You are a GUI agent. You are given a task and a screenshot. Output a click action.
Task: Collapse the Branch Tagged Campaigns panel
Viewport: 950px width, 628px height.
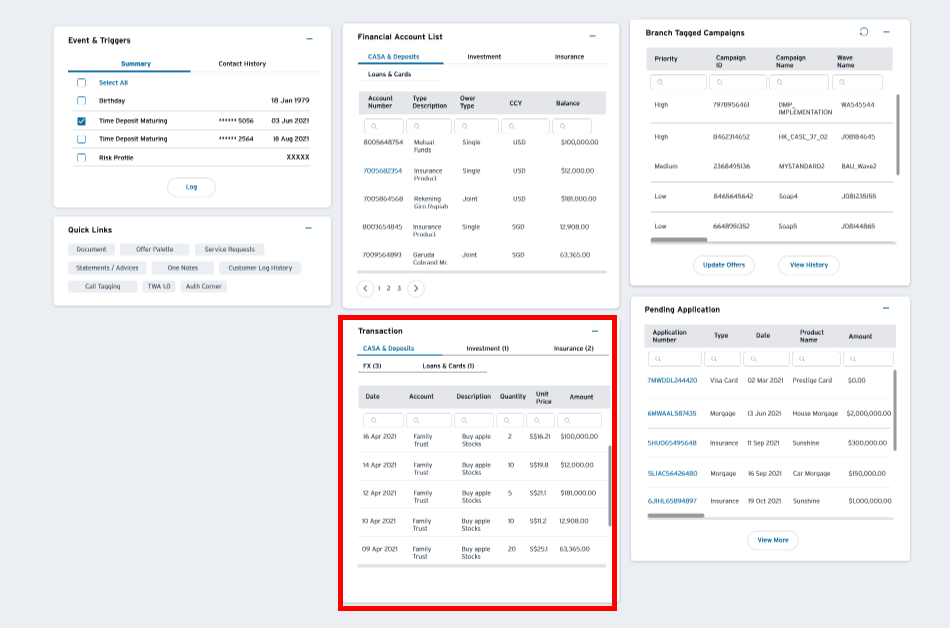886,32
